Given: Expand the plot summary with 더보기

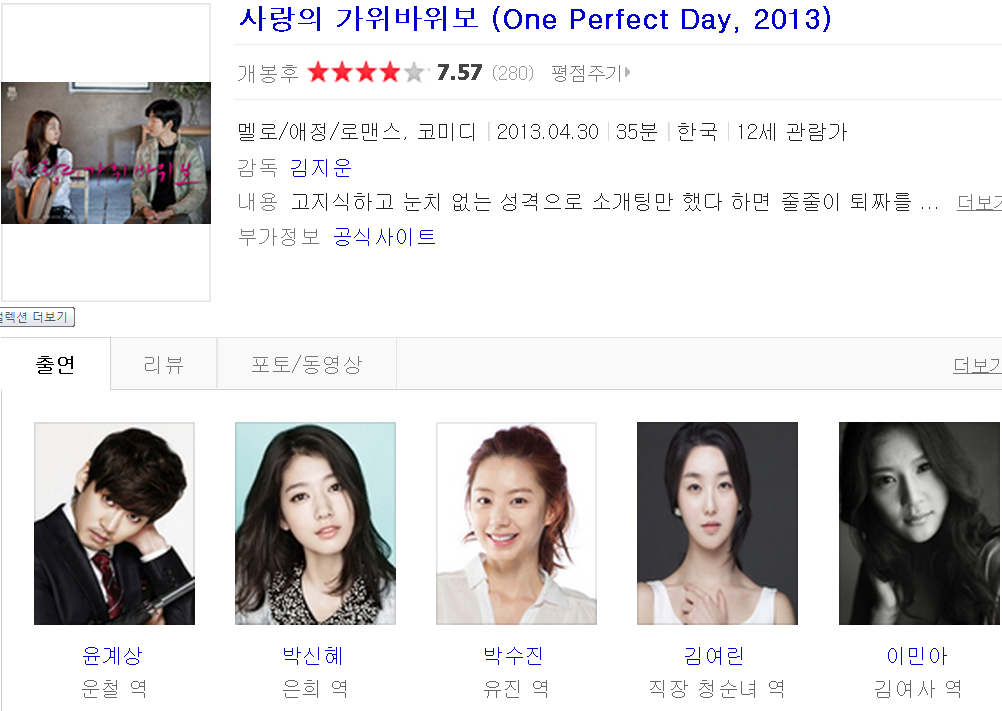Looking at the screenshot, I should (x=979, y=203).
